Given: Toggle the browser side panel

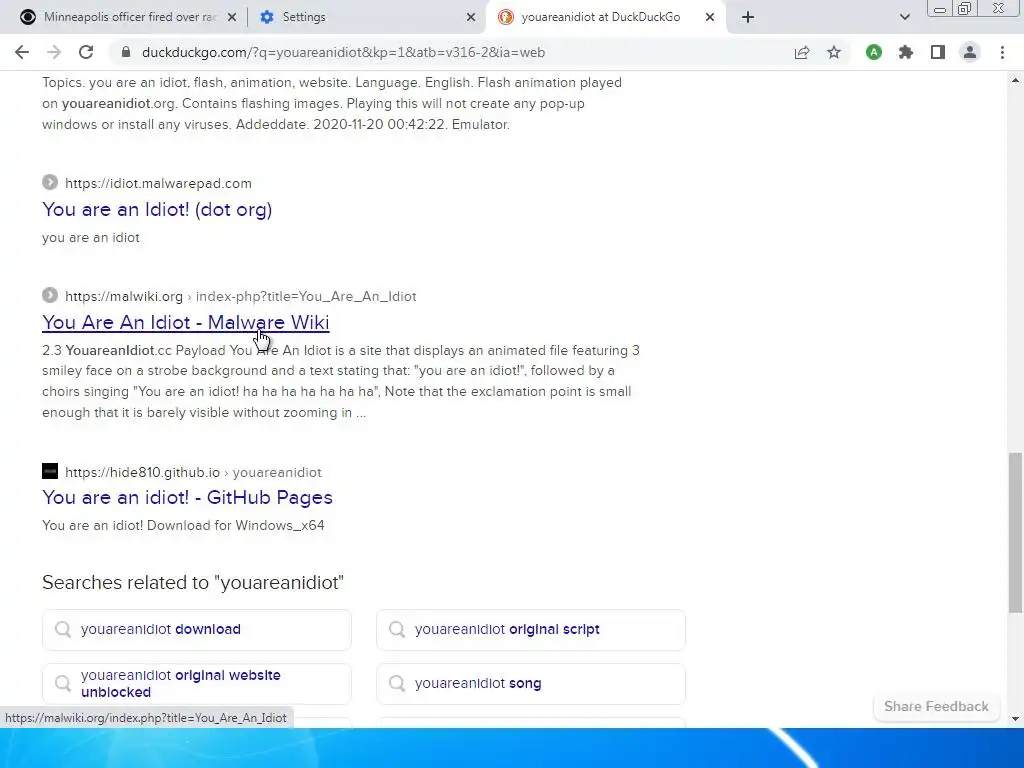Looking at the screenshot, I should pos(938,52).
